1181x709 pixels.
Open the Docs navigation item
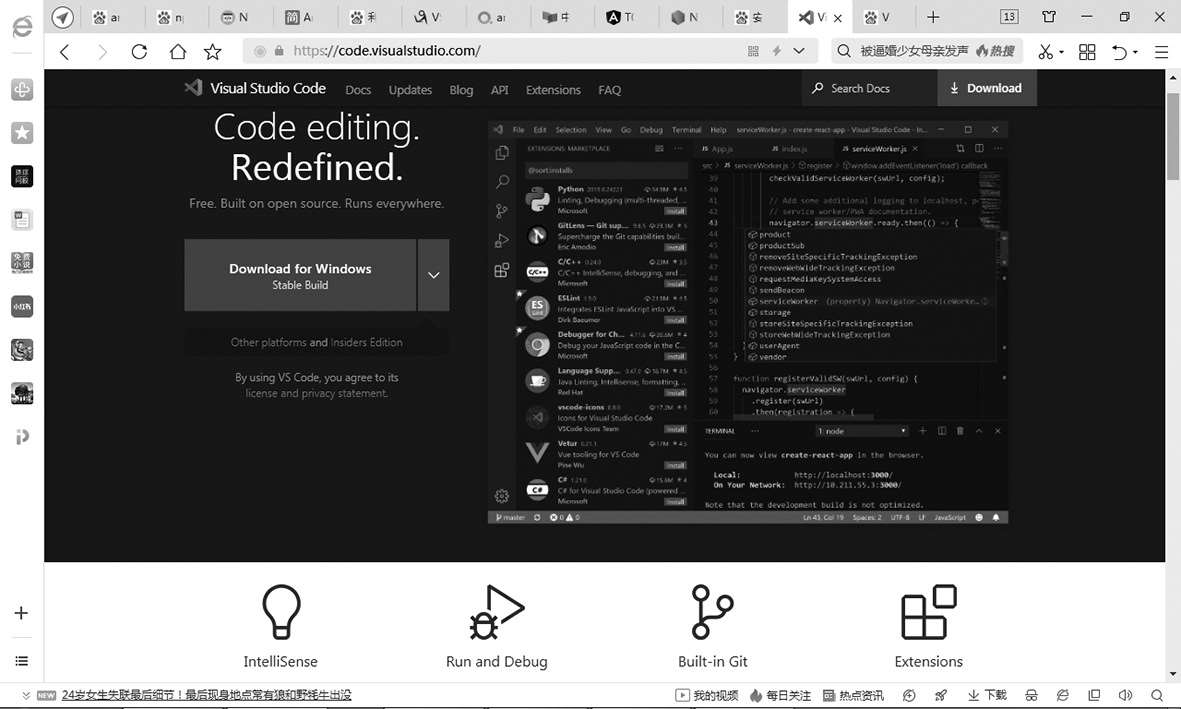358,90
